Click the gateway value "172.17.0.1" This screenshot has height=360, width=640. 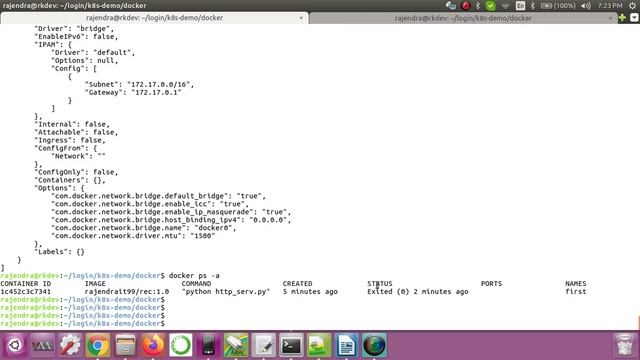156,93
